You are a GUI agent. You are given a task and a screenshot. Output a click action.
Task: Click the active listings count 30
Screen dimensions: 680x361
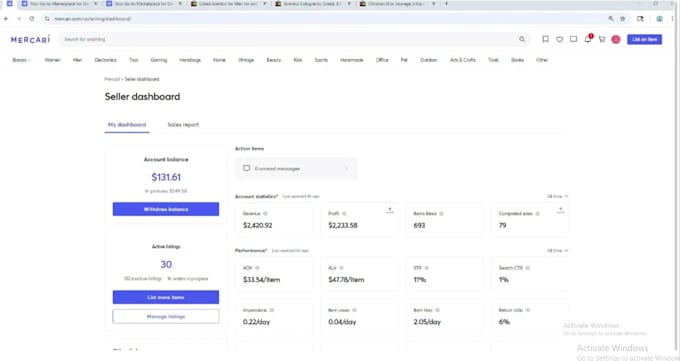point(166,264)
